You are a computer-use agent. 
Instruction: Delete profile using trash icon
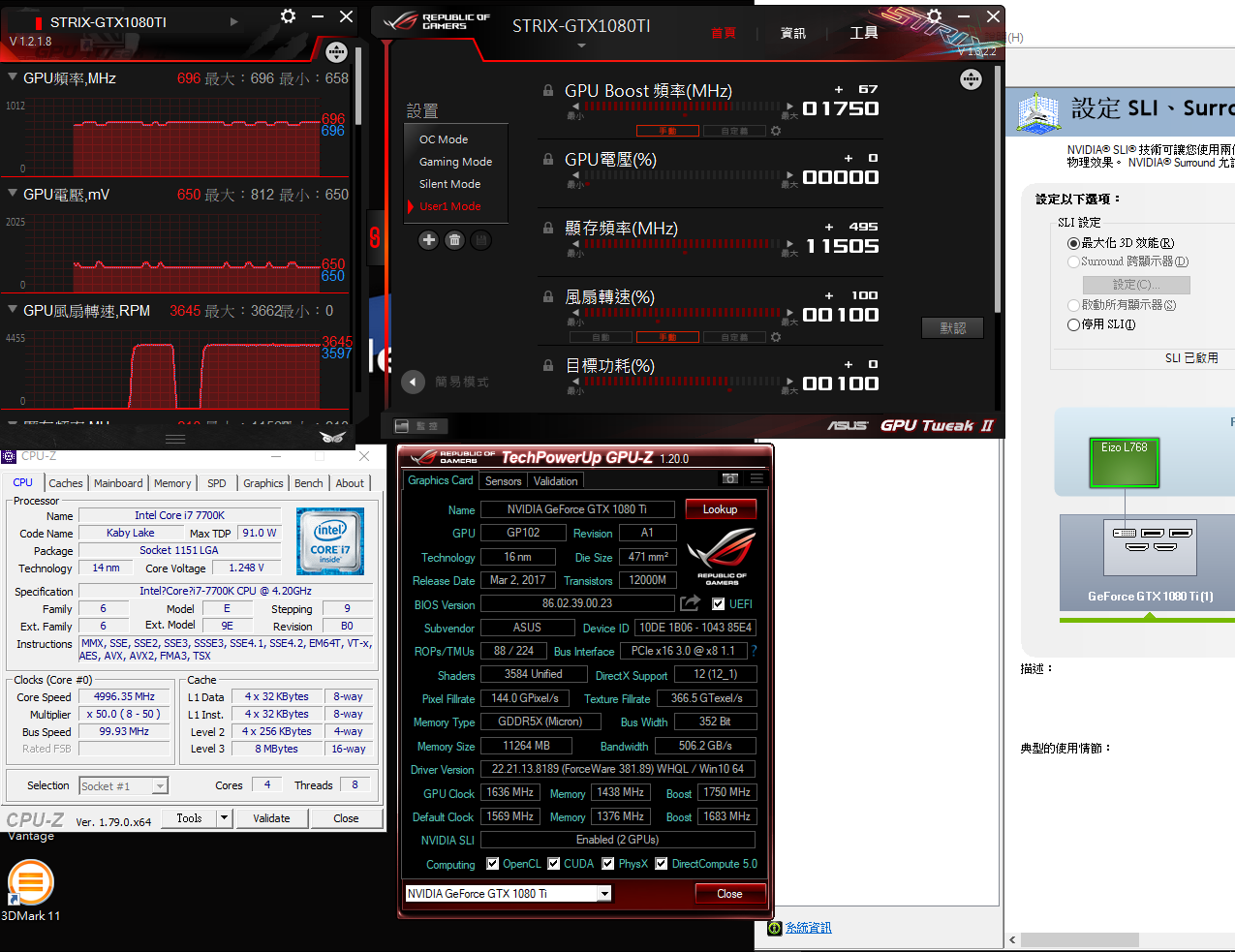[454, 240]
